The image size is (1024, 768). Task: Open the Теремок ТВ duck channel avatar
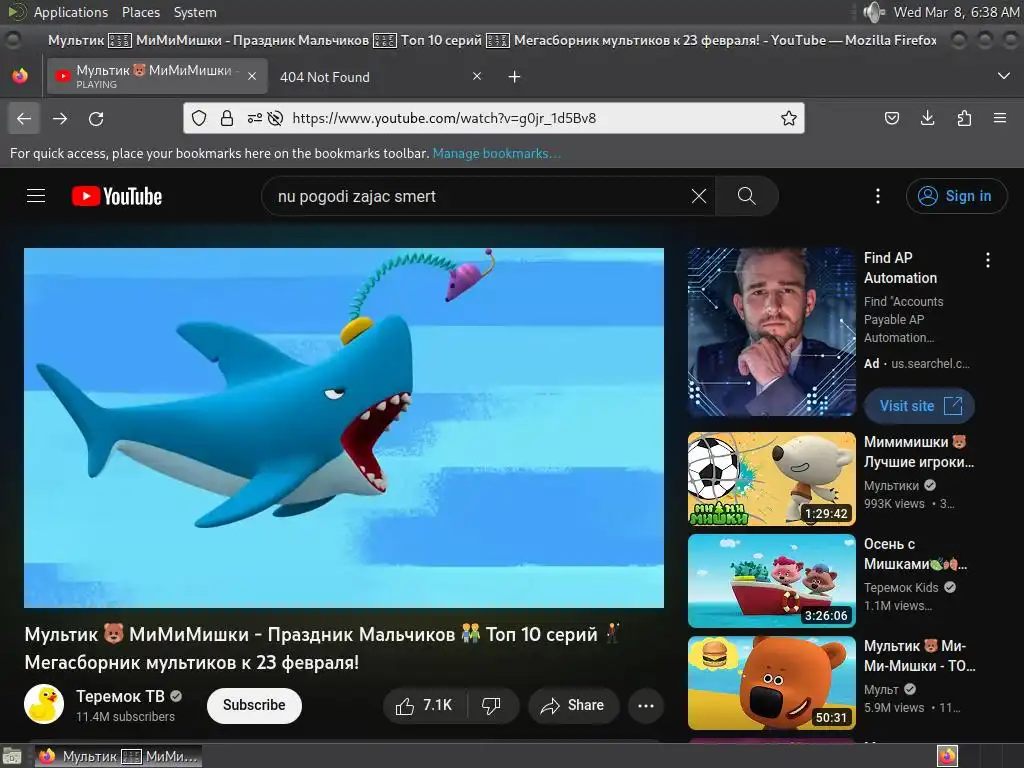click(44, 704)
